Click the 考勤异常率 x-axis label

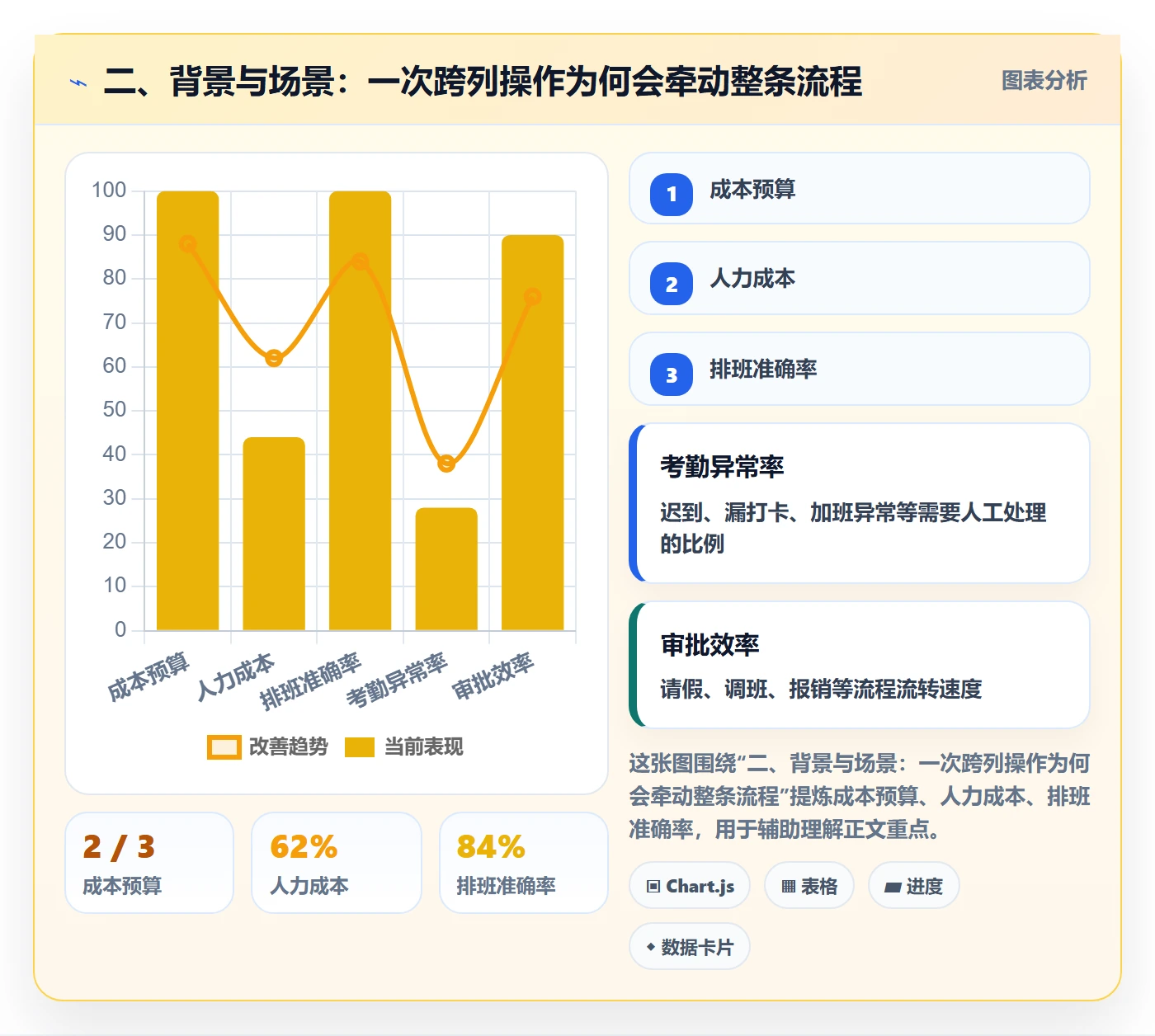point(397,681)
